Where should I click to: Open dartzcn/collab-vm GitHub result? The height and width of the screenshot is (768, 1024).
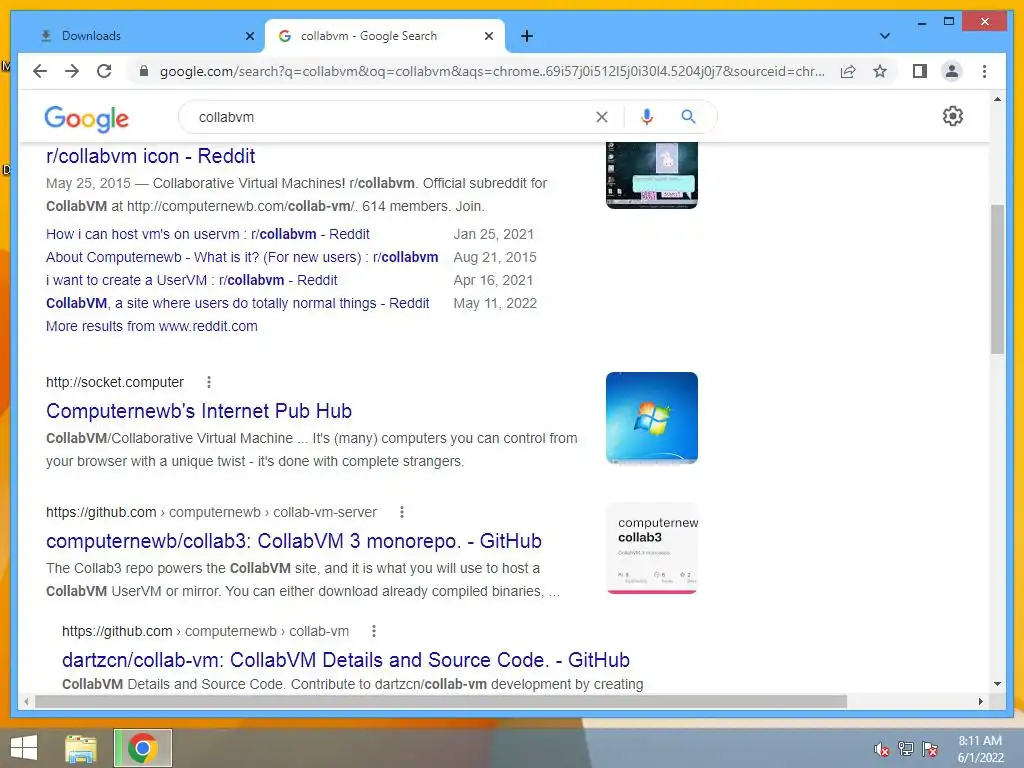click(x=345, y=660)
